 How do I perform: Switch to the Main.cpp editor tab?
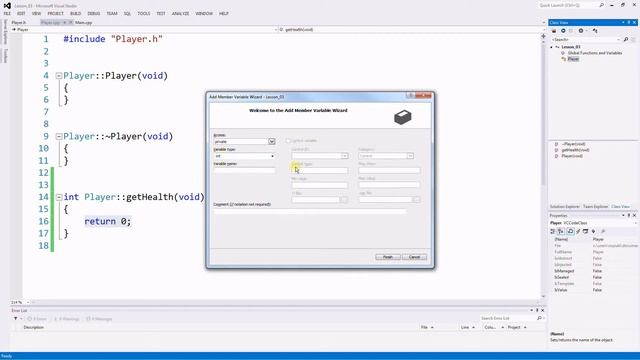click(84, 22)
